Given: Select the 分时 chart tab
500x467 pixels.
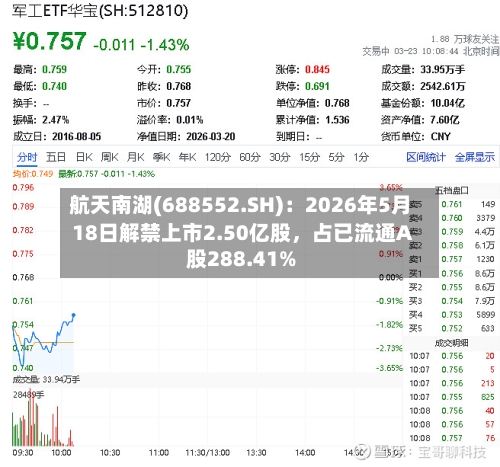Looking at the screenshot, I should (27, 157).
